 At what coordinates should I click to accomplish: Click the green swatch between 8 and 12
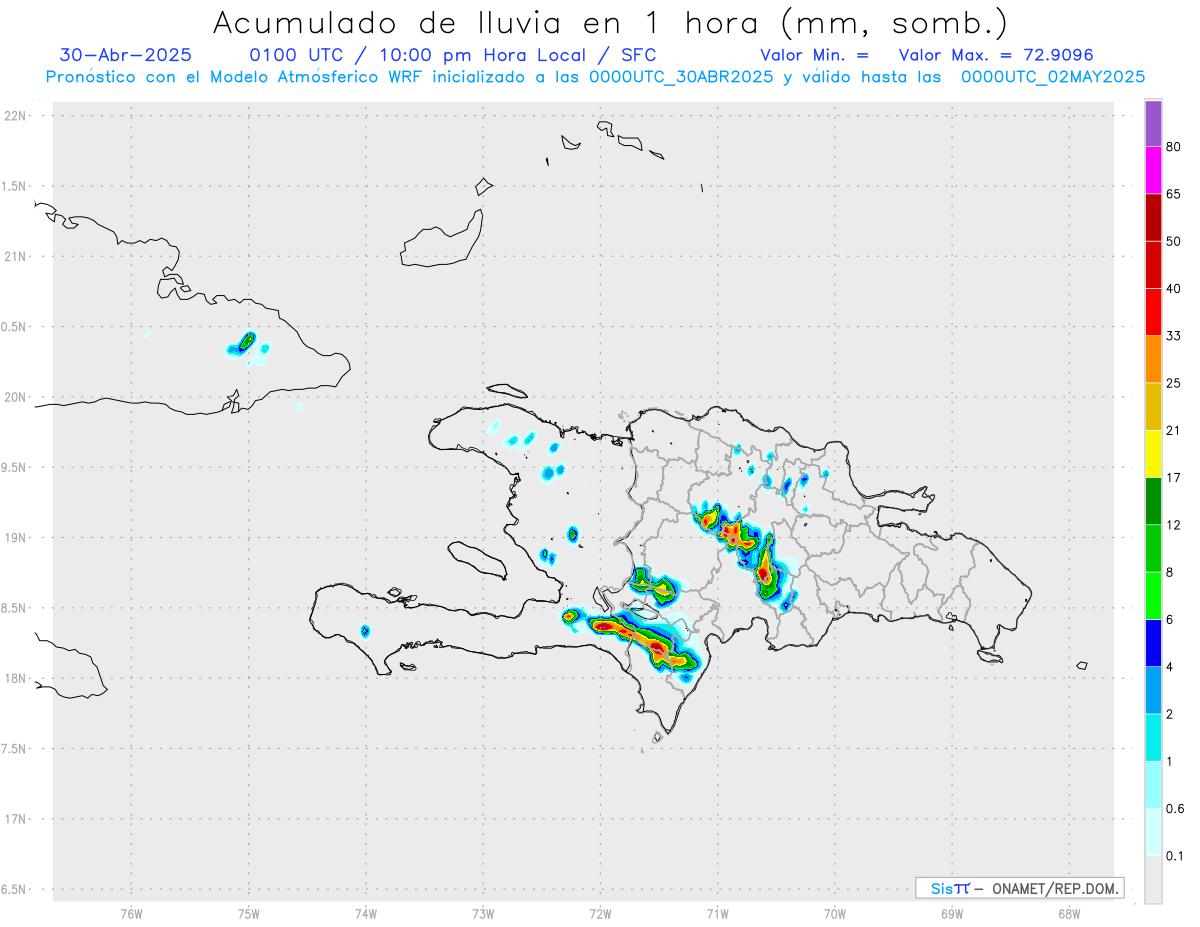pyautogui.click(x=1153, y=549)
